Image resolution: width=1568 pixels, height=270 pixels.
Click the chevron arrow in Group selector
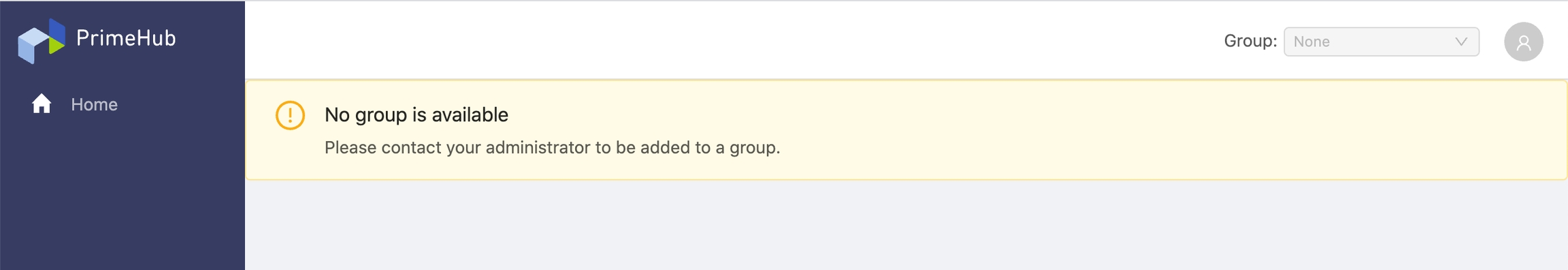1460,42
